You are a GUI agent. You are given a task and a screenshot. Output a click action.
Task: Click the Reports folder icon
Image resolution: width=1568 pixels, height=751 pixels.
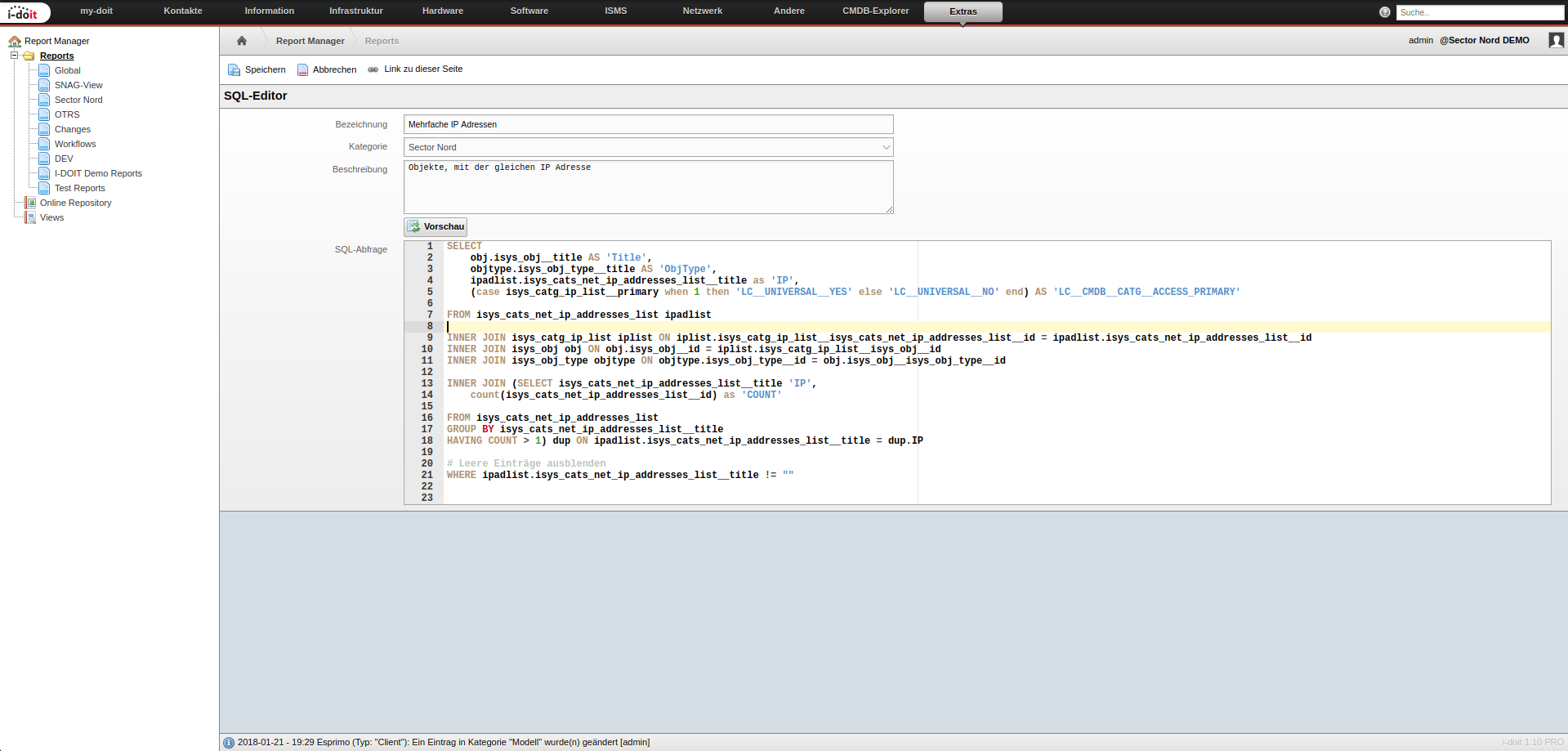29,56
